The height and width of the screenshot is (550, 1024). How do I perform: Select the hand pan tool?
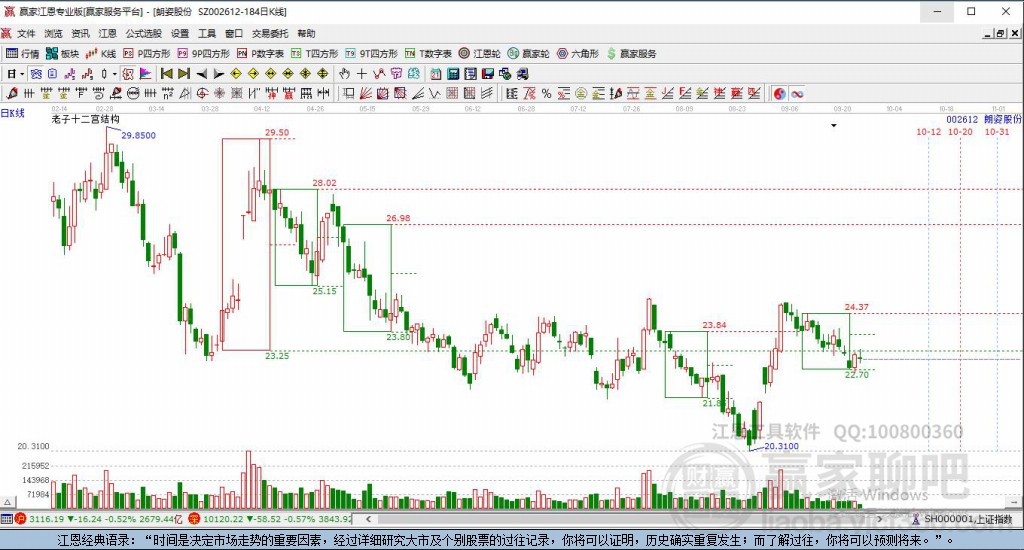click(x=344, y=74)
